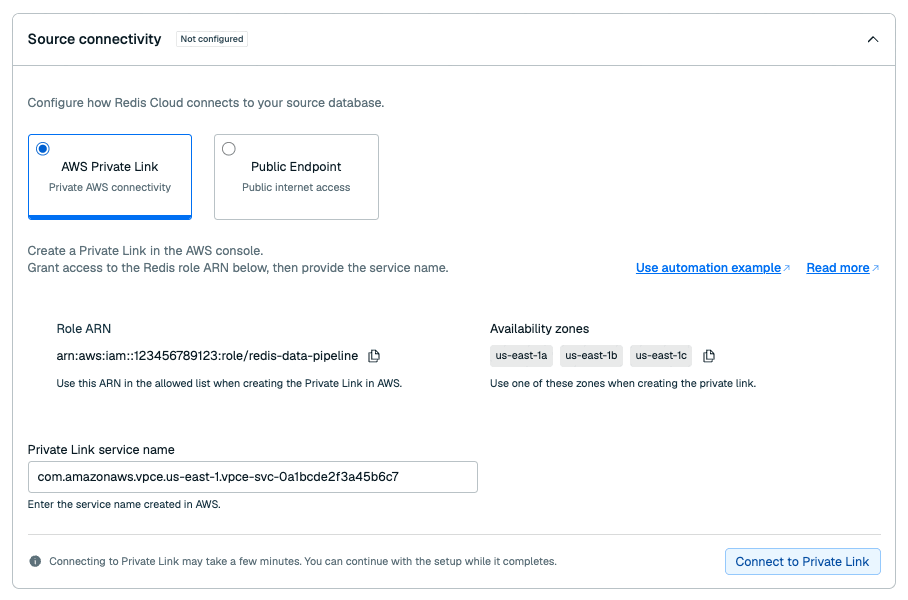This screenshot has height=600, width=908.
Task: Select the Public Endpoint radio button
Action: click(229, 149)
